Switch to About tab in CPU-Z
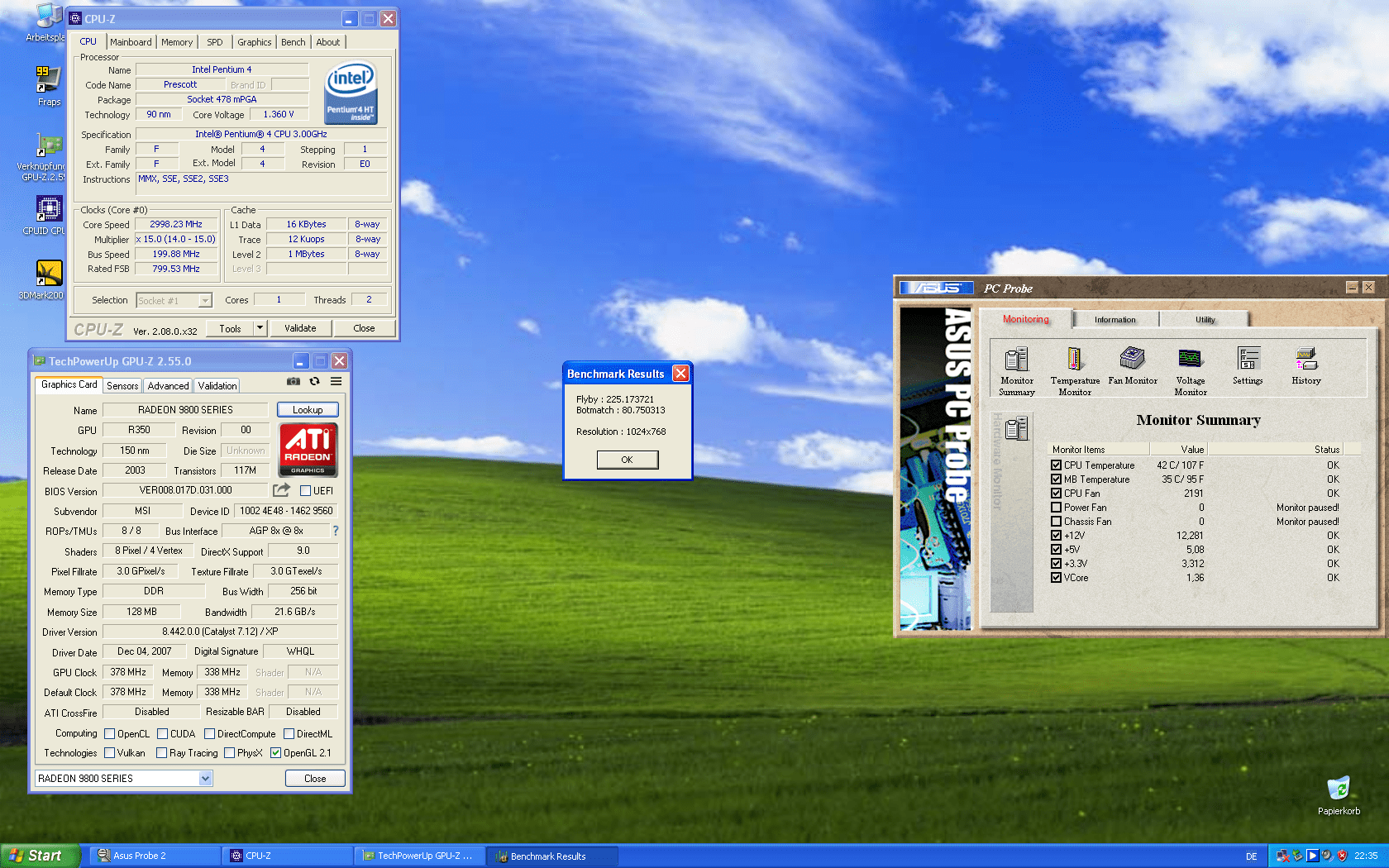 coord(328,42)
